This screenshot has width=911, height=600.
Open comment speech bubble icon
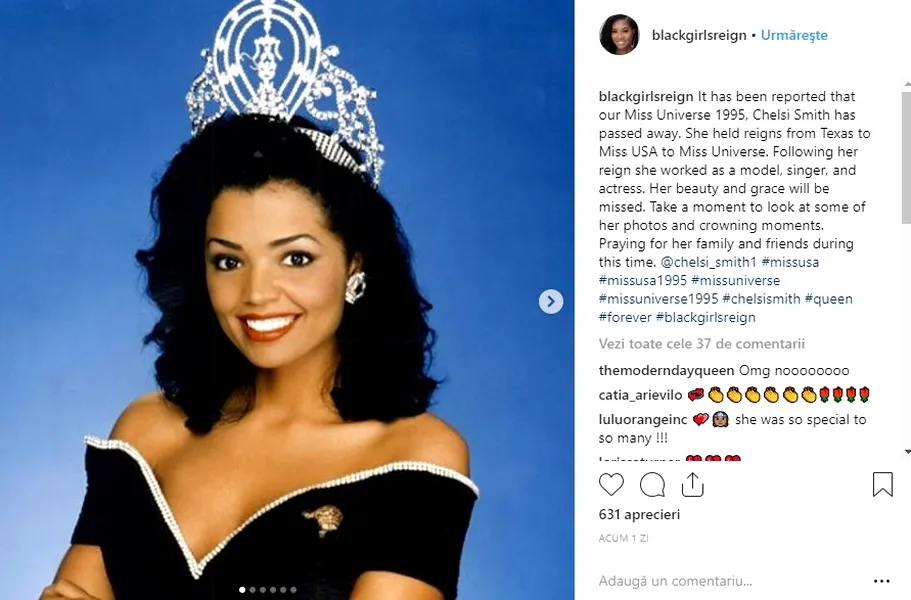coord(652,484)
